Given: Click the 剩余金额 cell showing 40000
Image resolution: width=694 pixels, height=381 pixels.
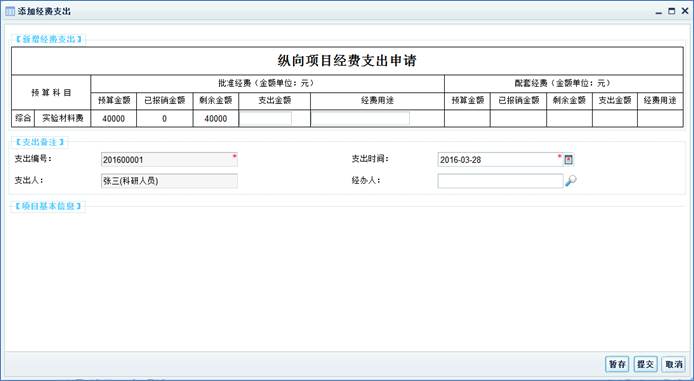Looking at the screenshot, I should pyautogui.click(x=216, y=119).
